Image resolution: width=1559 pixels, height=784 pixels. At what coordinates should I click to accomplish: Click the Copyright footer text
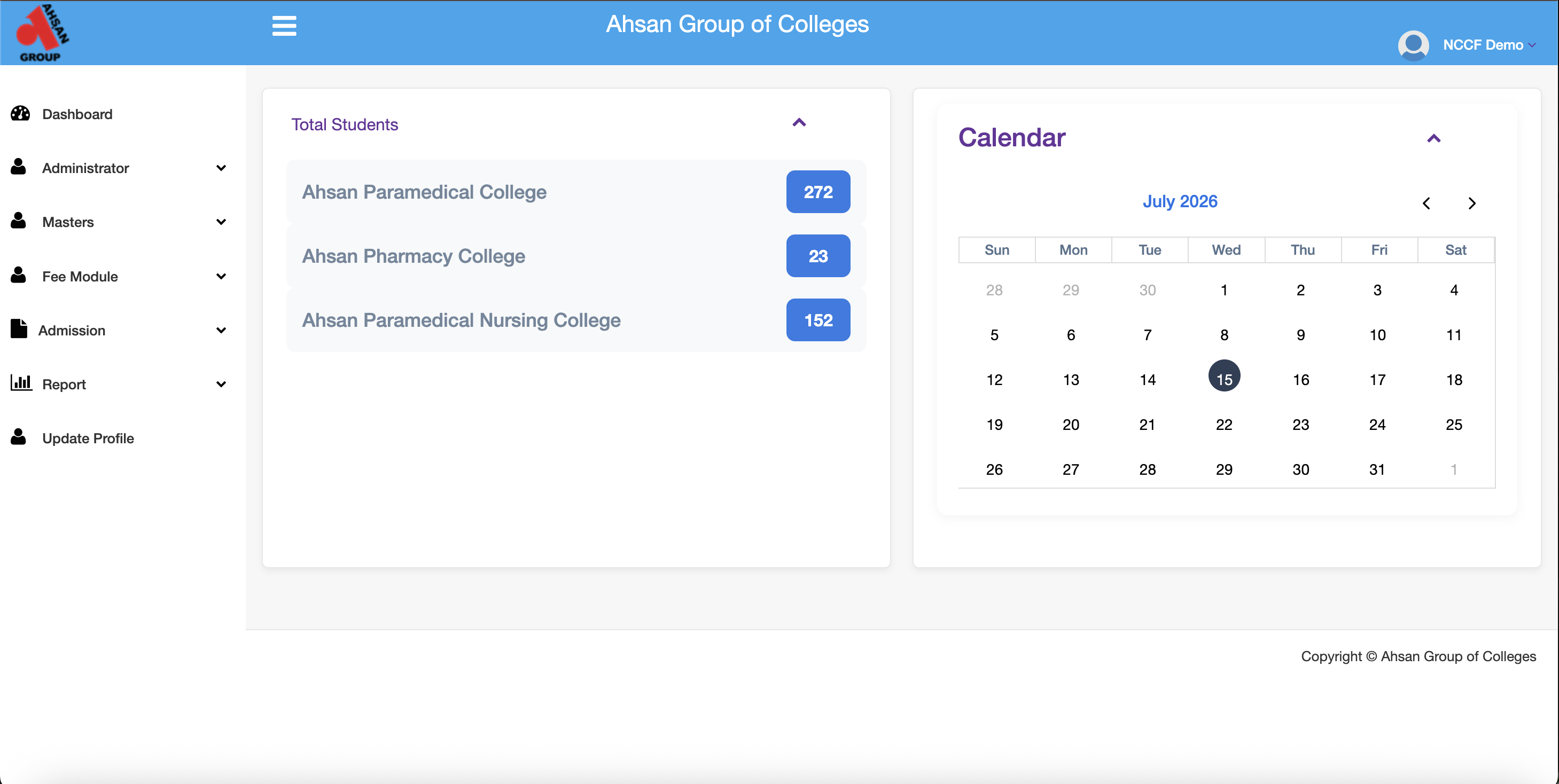pyautogui.click(x=1418, y=656)
